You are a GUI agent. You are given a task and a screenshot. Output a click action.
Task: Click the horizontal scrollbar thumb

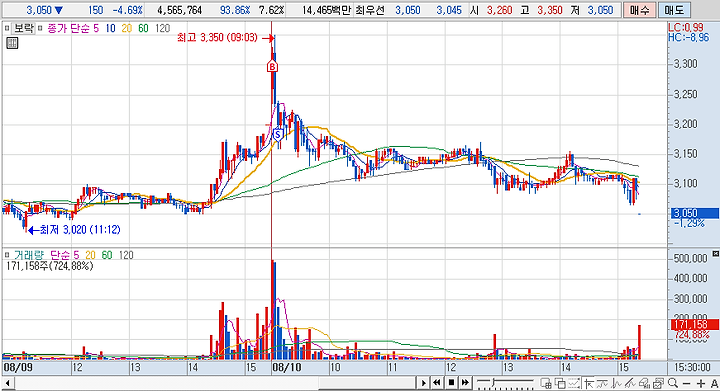click(366, 383)
